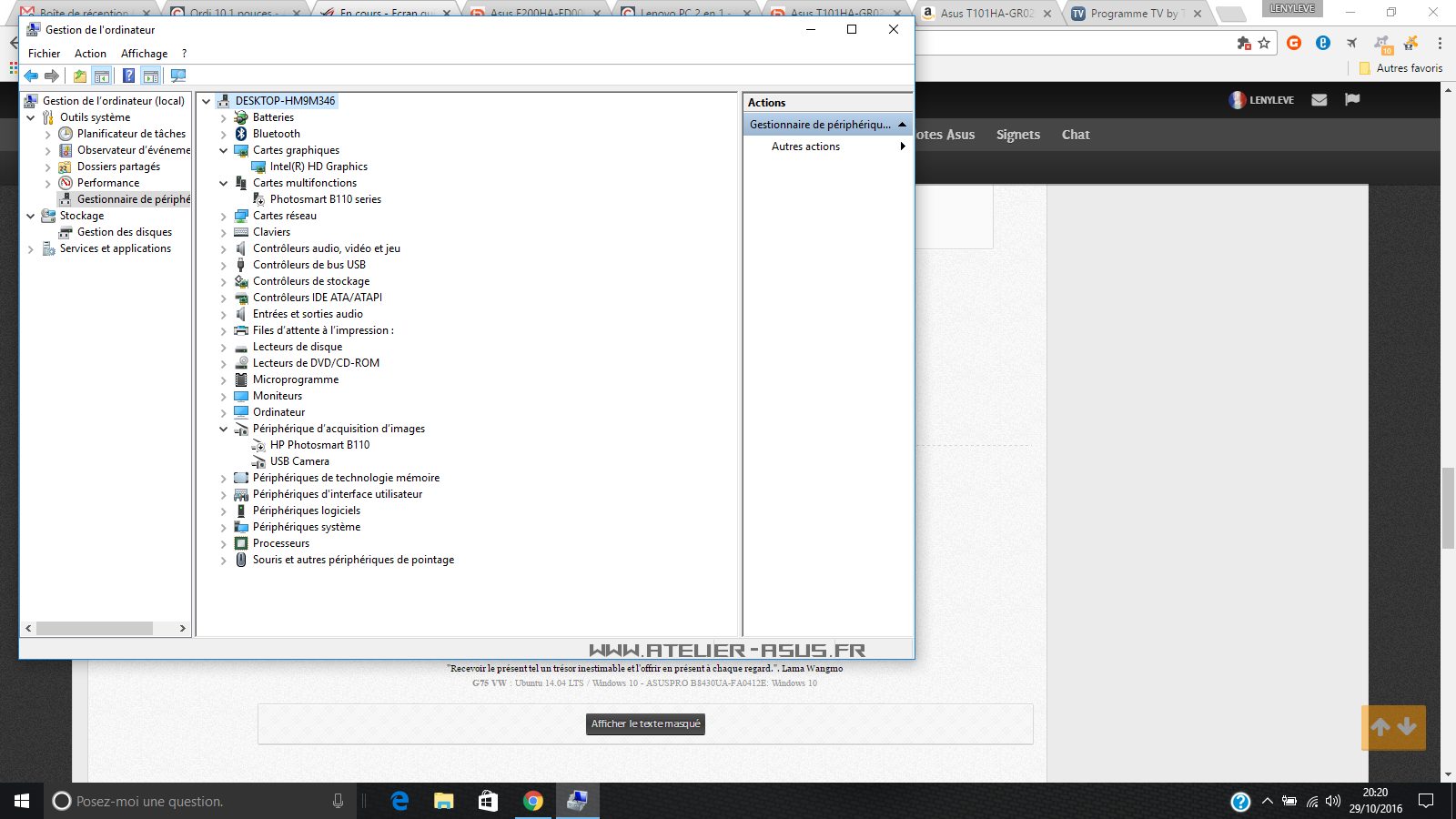Viewport: 1456px width, 819px height.
Task: Collapse the Cartes graphiques category
Action: pos(224,151)
